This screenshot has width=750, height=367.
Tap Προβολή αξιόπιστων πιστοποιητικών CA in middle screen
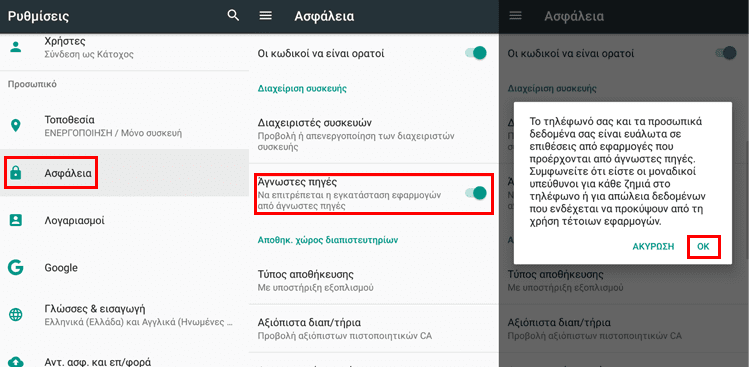coord(345,335)
